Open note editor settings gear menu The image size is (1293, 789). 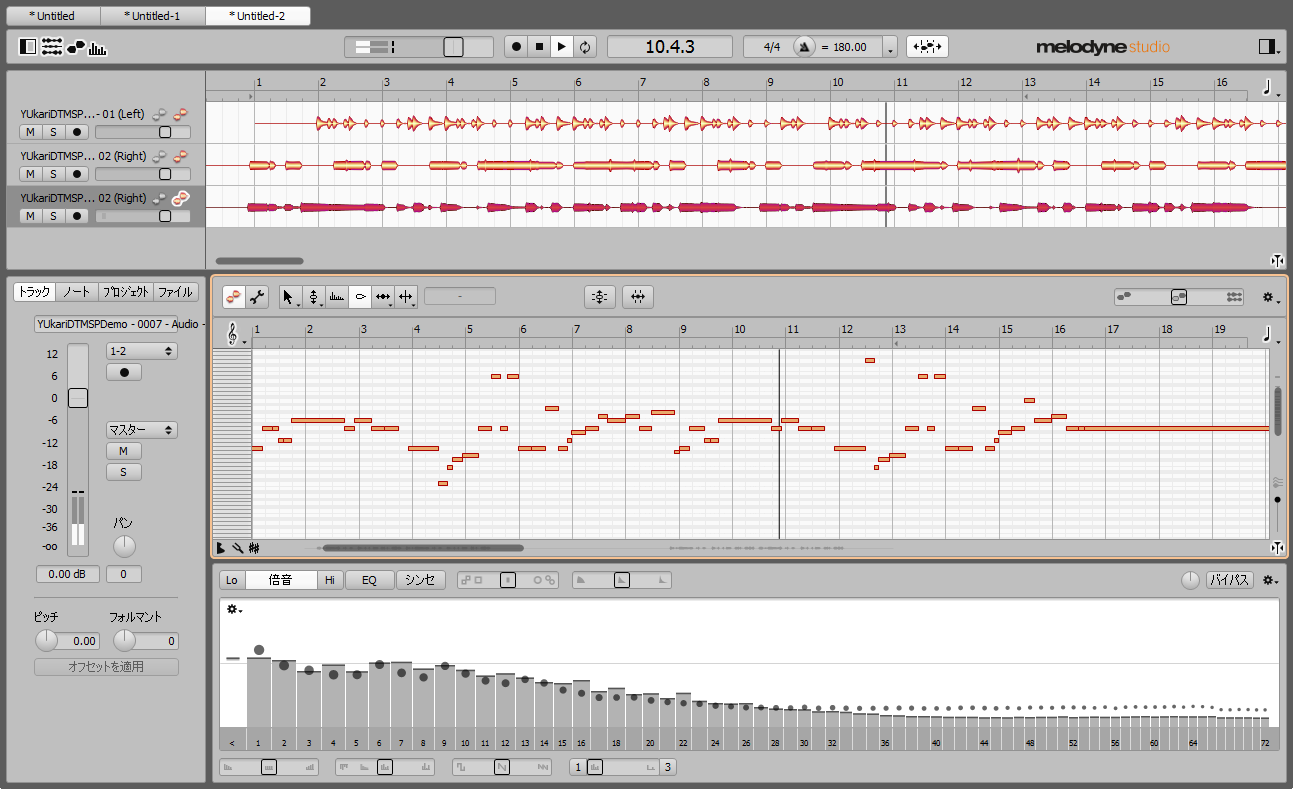[x=1271, y=297]
